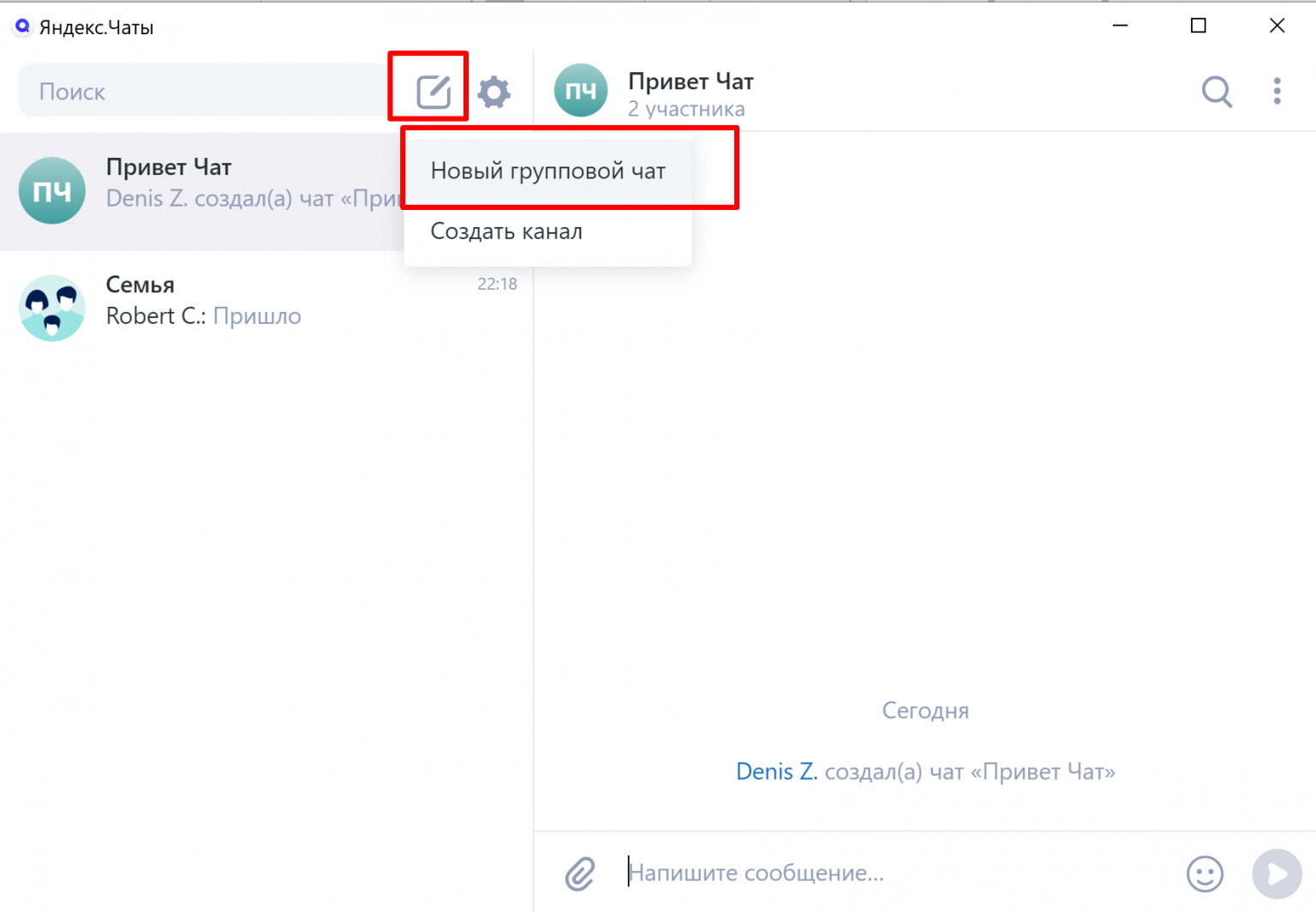Attach a file with the paperclip icon

580,873
